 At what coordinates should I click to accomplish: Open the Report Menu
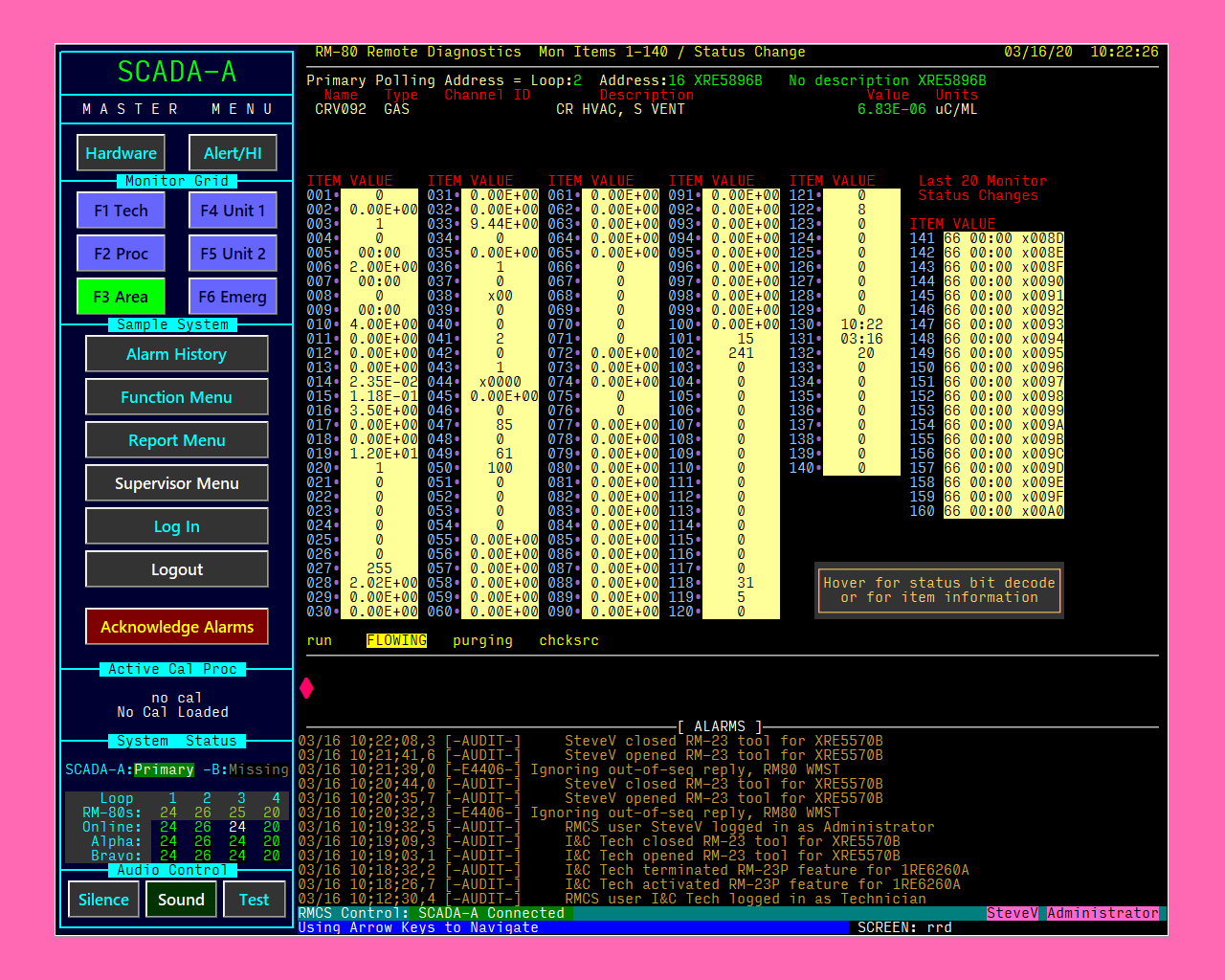coord(177,440)
